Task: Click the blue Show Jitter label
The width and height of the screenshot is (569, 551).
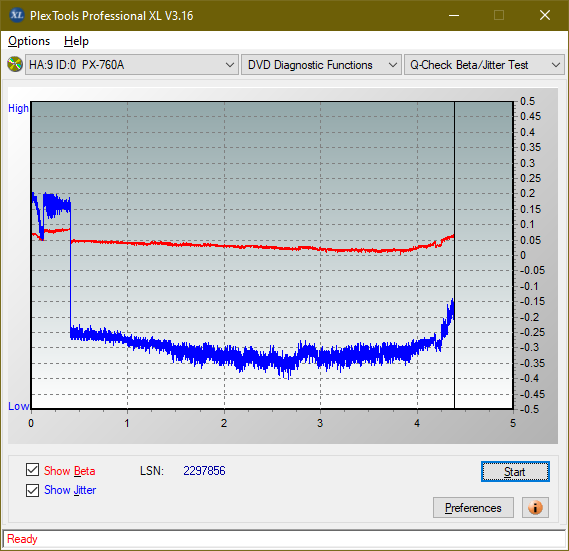Action: click(x=70, y=490)
